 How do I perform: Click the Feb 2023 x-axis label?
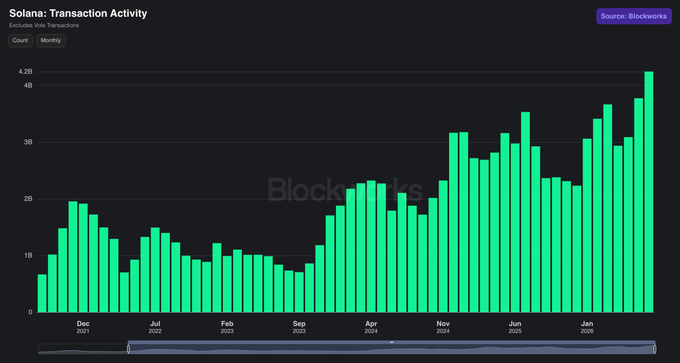click(227, 327)
